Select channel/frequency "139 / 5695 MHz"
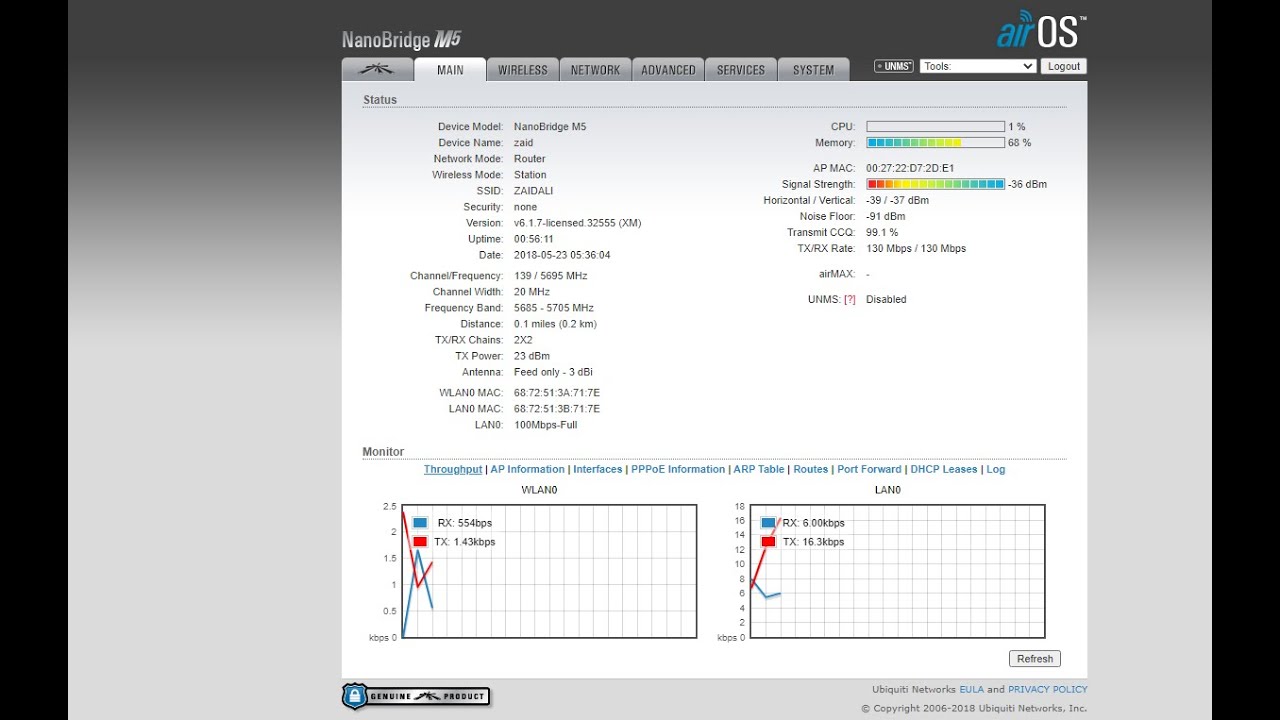 [551, 276]
